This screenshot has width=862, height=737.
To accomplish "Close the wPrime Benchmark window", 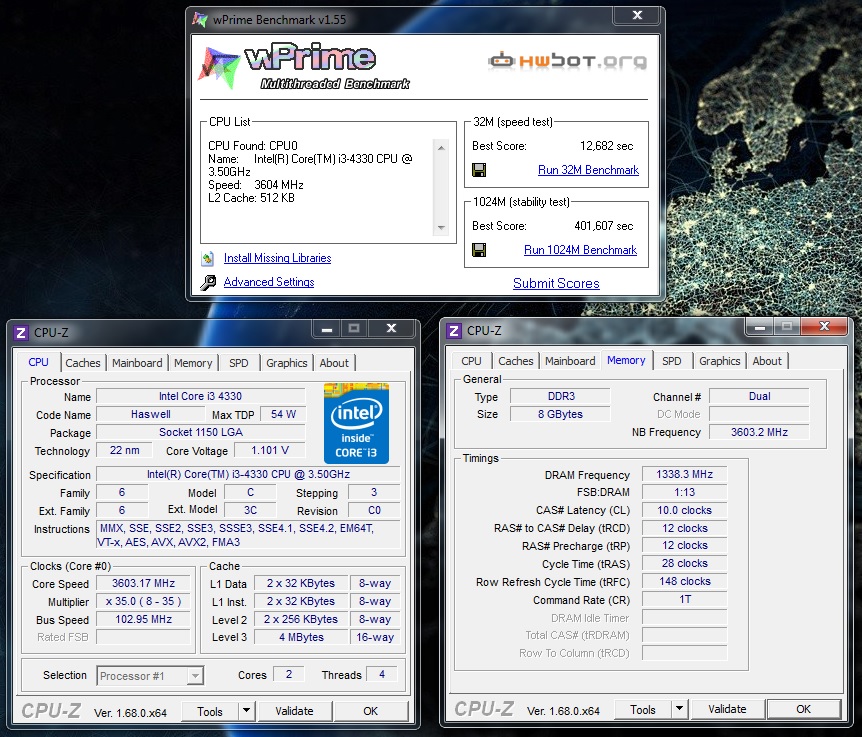I will pyautogui.click(x=637, y=15).
